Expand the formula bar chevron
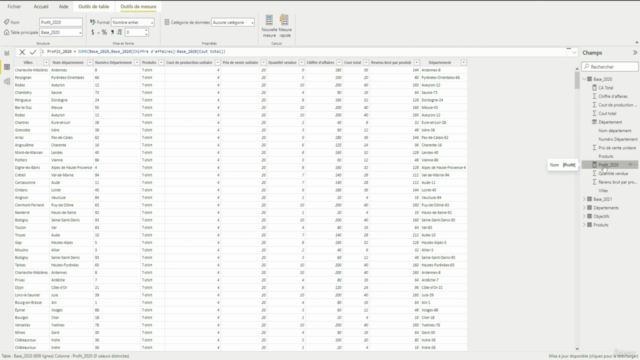Viewport: 640px width, 360px height. (x=574, y=52)
